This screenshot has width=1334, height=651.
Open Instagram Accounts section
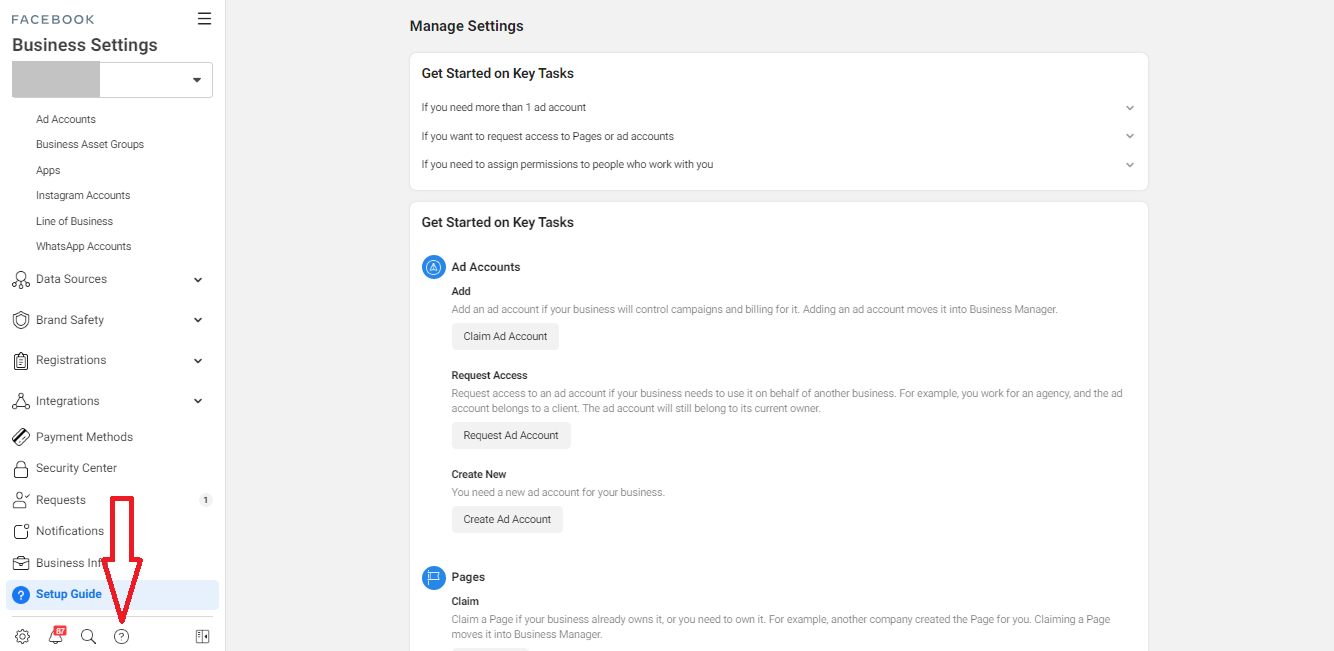click(x=83, y=195)
